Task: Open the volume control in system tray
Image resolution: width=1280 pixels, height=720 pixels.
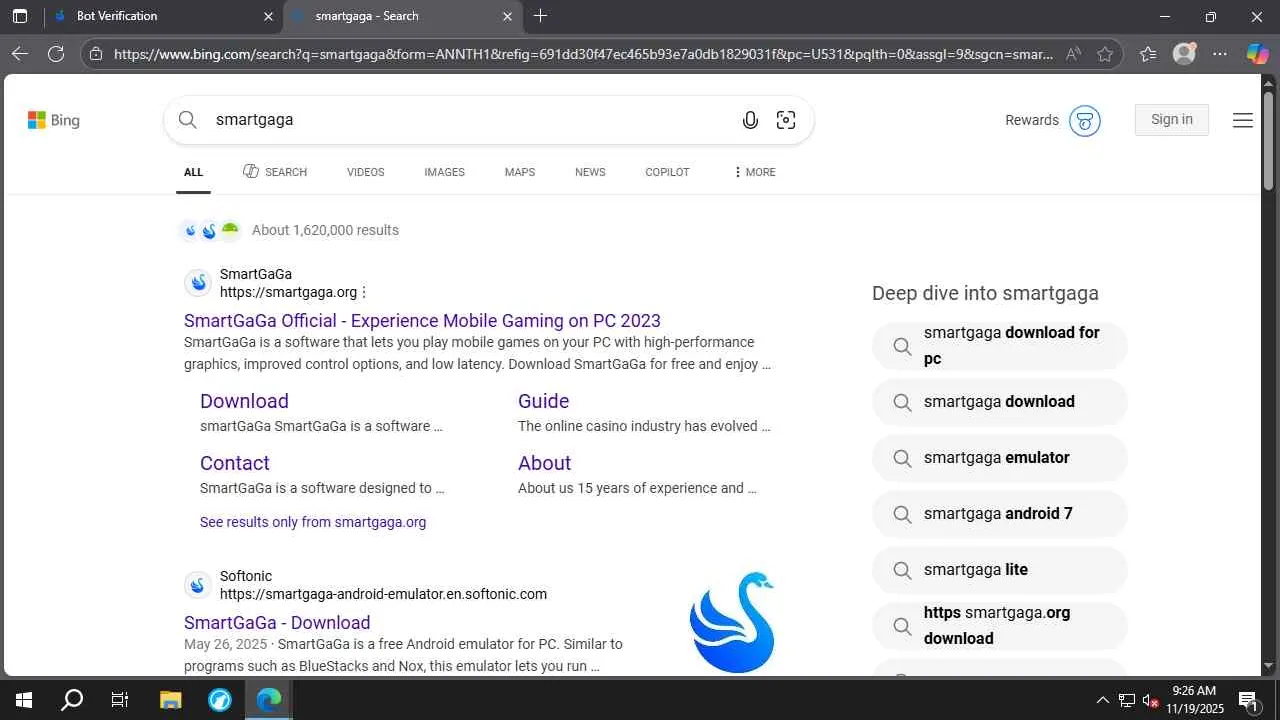Action: pos(1150,700)
